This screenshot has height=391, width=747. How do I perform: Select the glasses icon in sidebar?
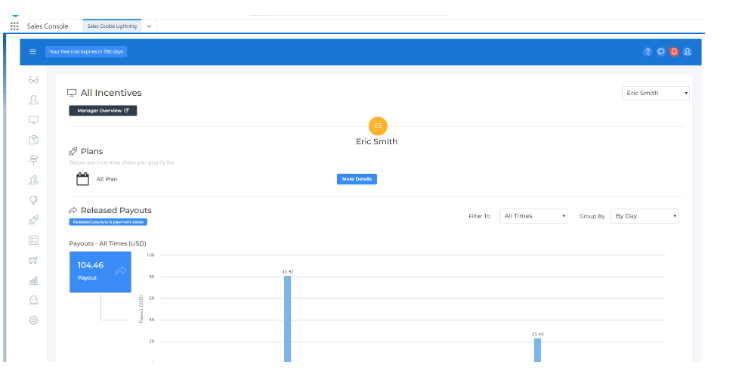click(33, 80)
